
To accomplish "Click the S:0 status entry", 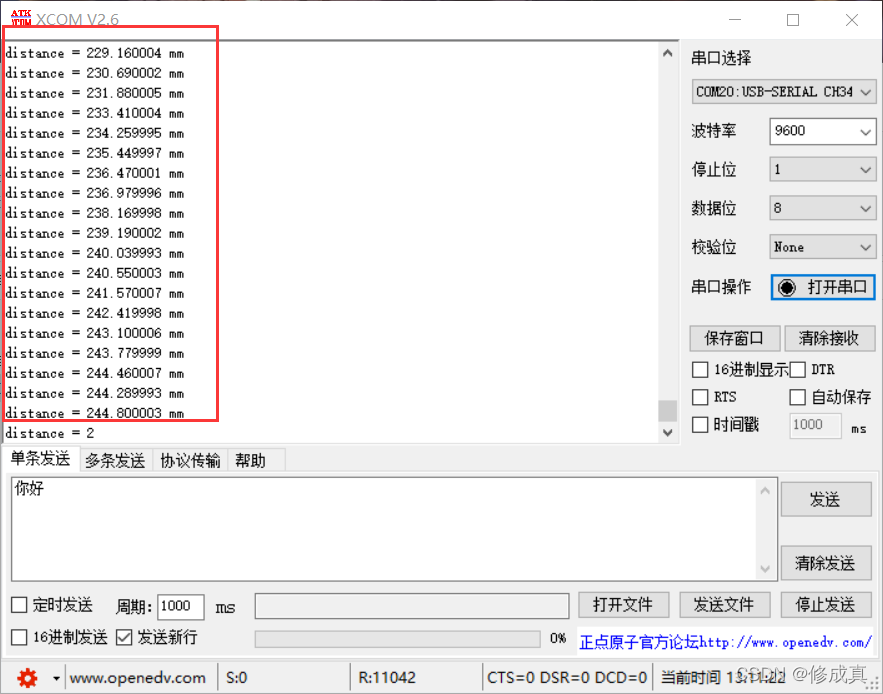I will (x=237, y=678).
